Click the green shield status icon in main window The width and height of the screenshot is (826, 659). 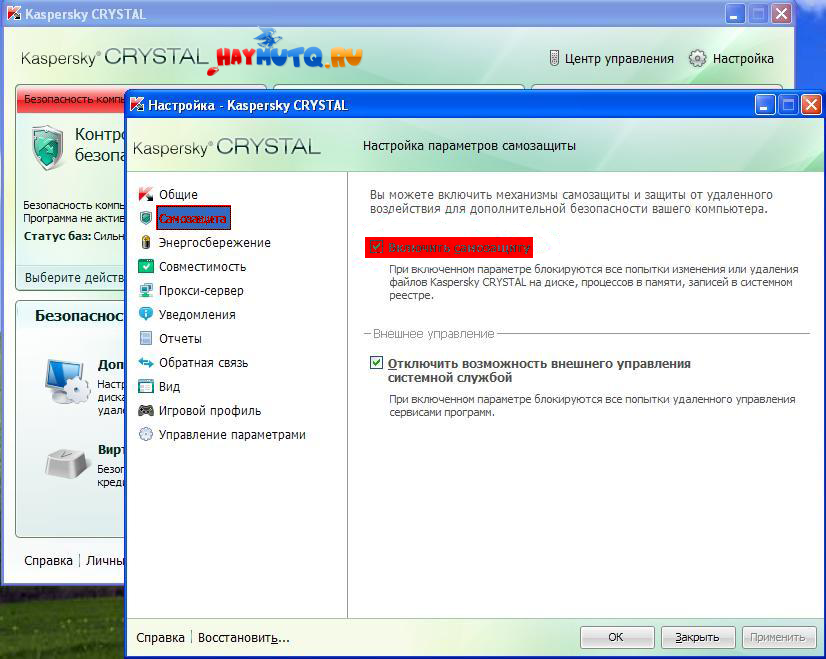[48, 148]
